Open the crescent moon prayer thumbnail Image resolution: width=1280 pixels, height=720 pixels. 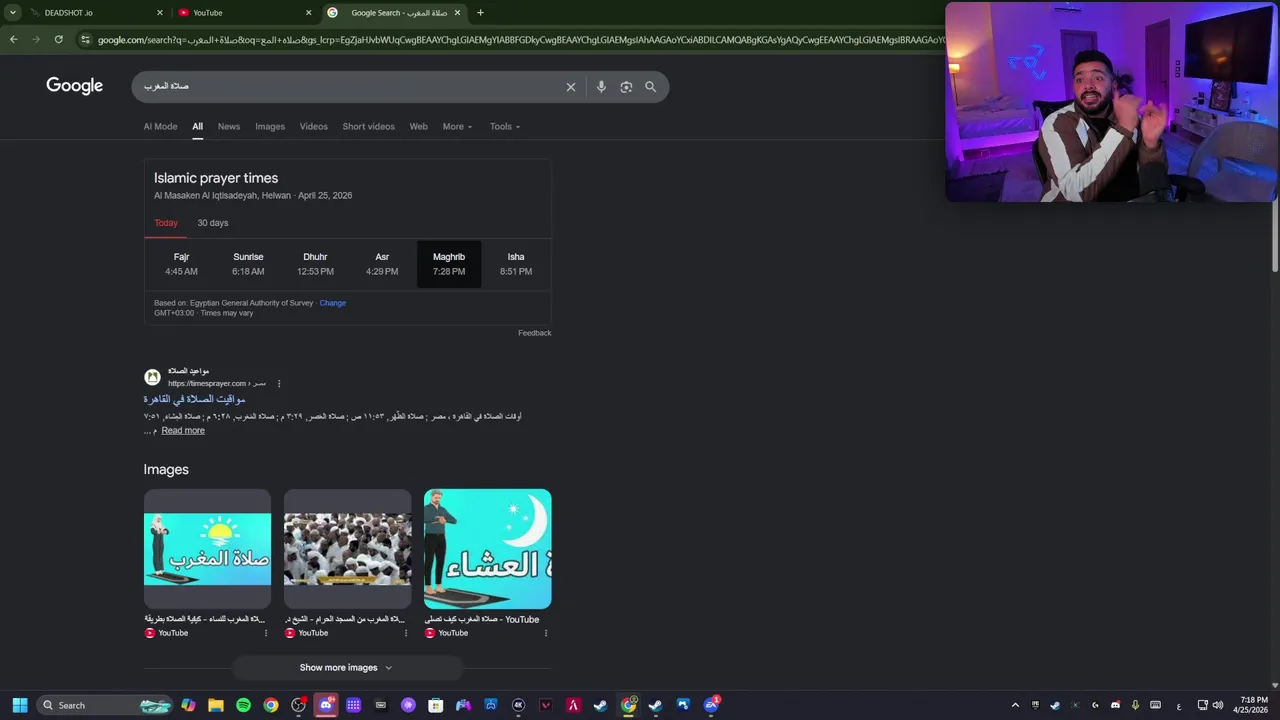point(487,549)
